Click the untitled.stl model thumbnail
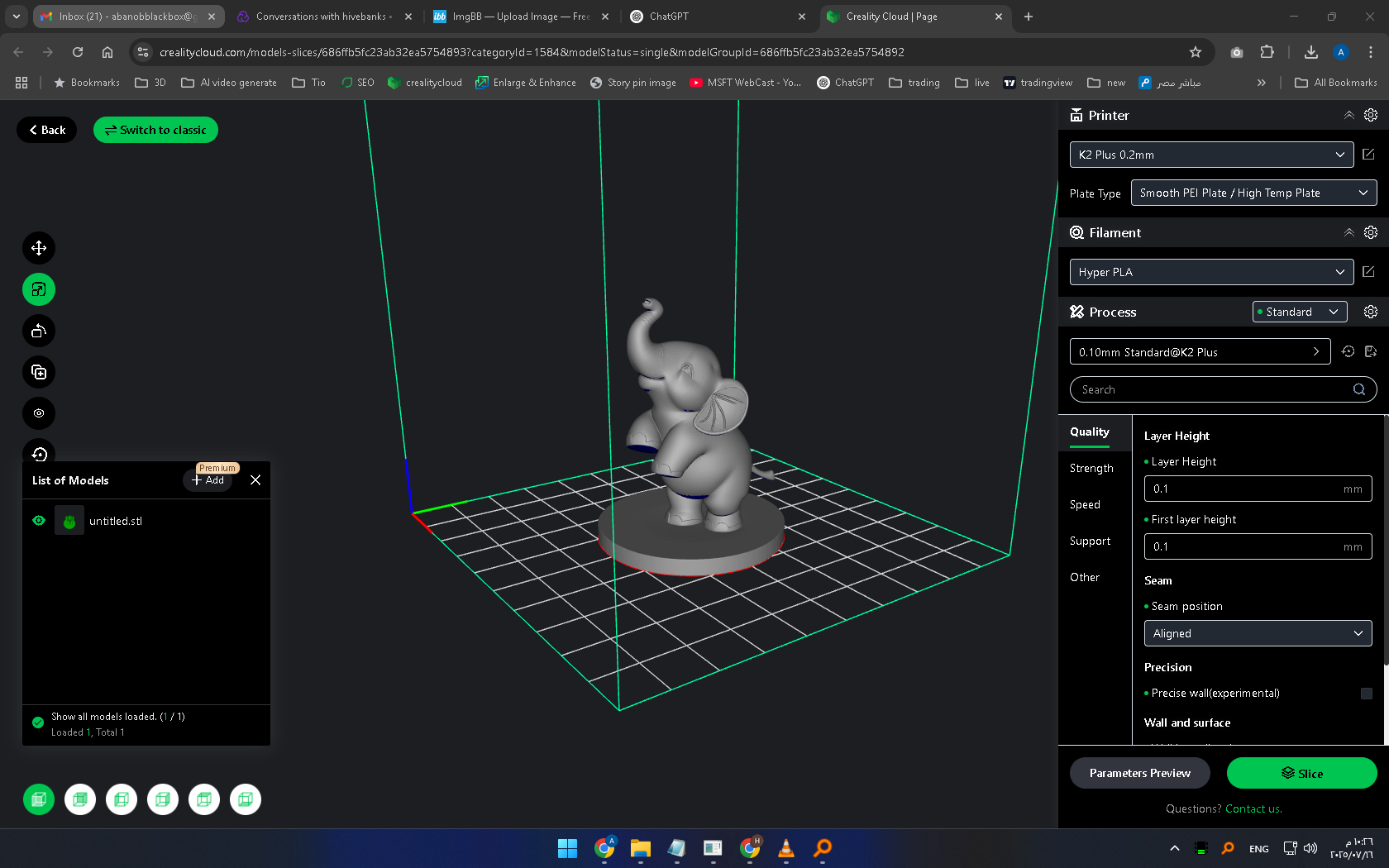The width and height of the screenshot is (1389, 868). [x=69, y=521]
